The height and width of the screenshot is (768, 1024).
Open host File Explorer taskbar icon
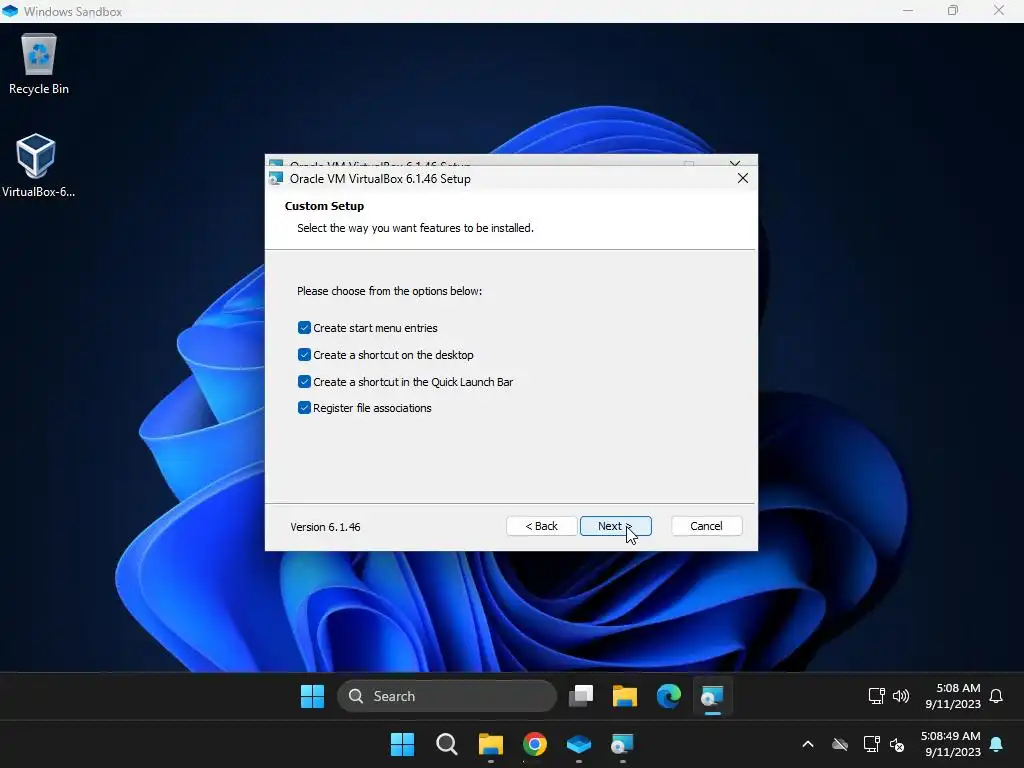pos(490,744)
